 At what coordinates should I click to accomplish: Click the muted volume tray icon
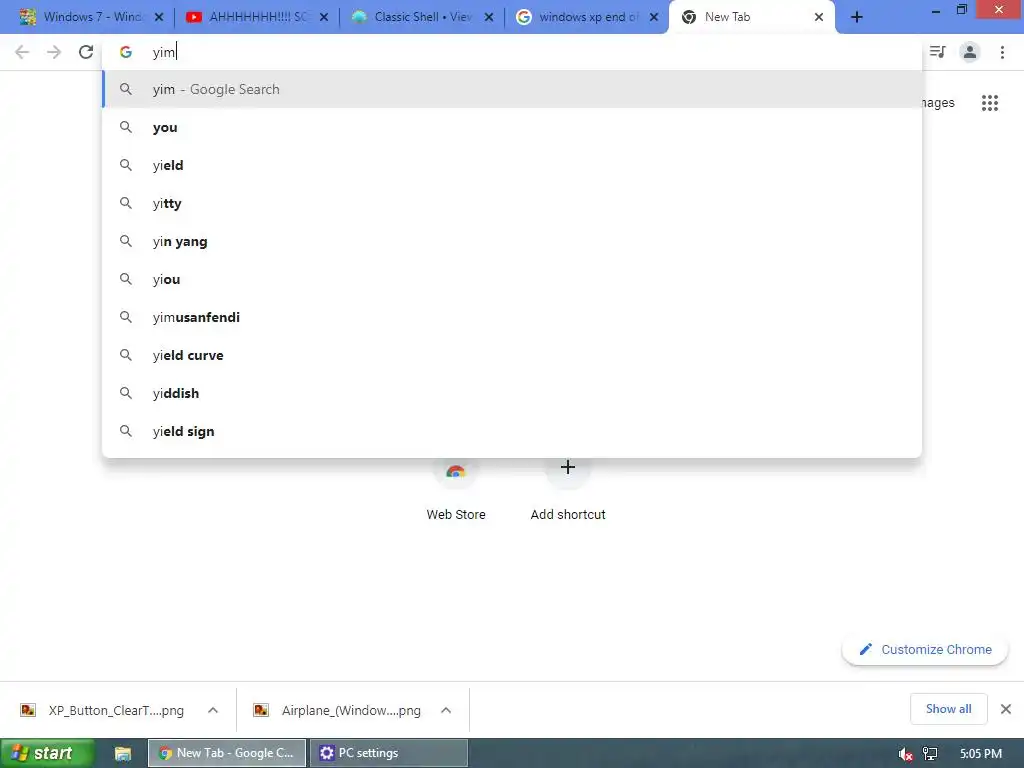(905, 754)
